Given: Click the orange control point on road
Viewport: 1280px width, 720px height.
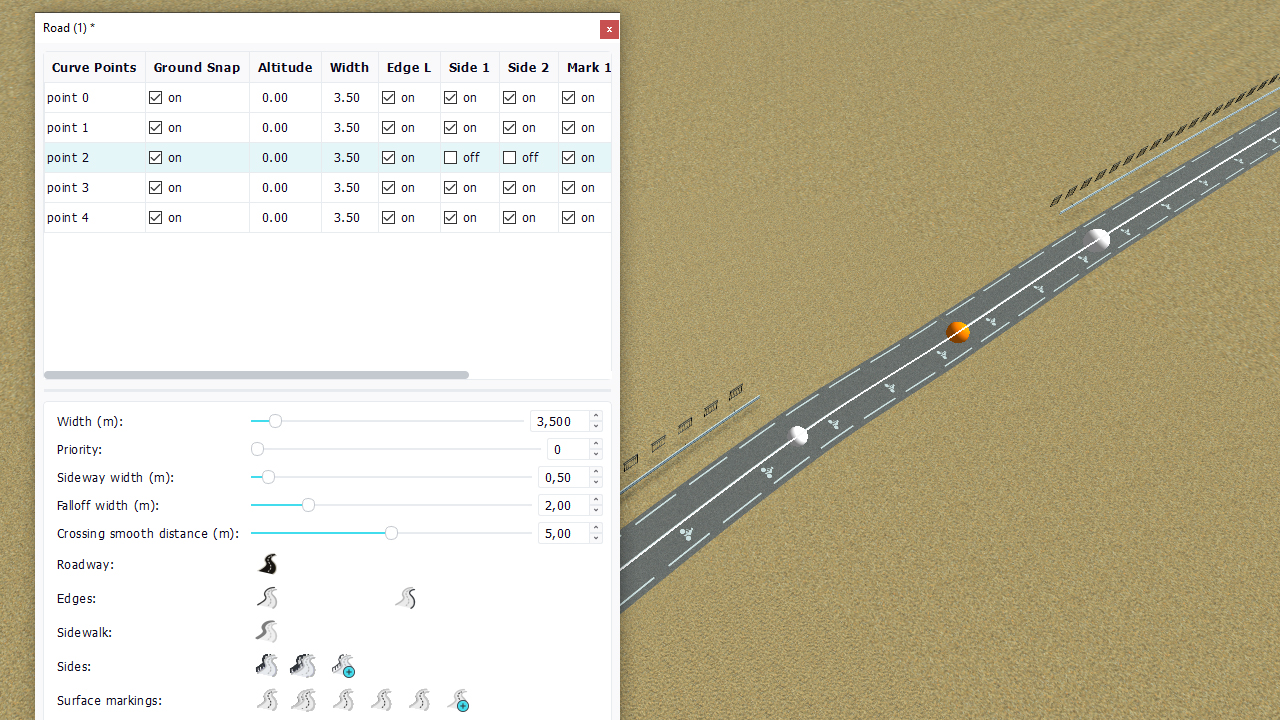Looking at the screenshot, I should click(x=958, y=332).
